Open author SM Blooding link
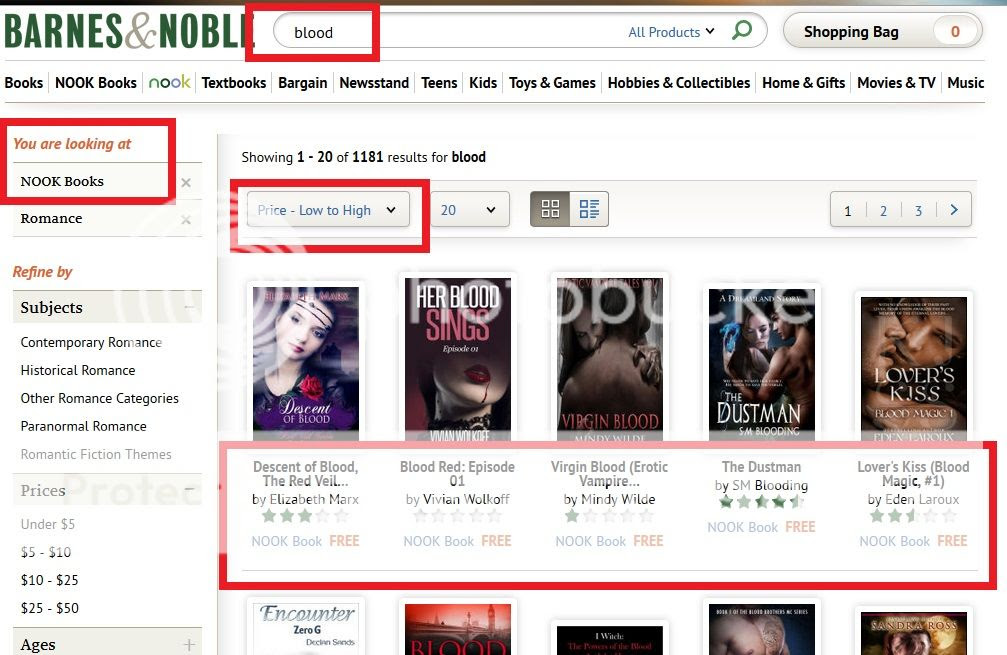 pos(770,485)
